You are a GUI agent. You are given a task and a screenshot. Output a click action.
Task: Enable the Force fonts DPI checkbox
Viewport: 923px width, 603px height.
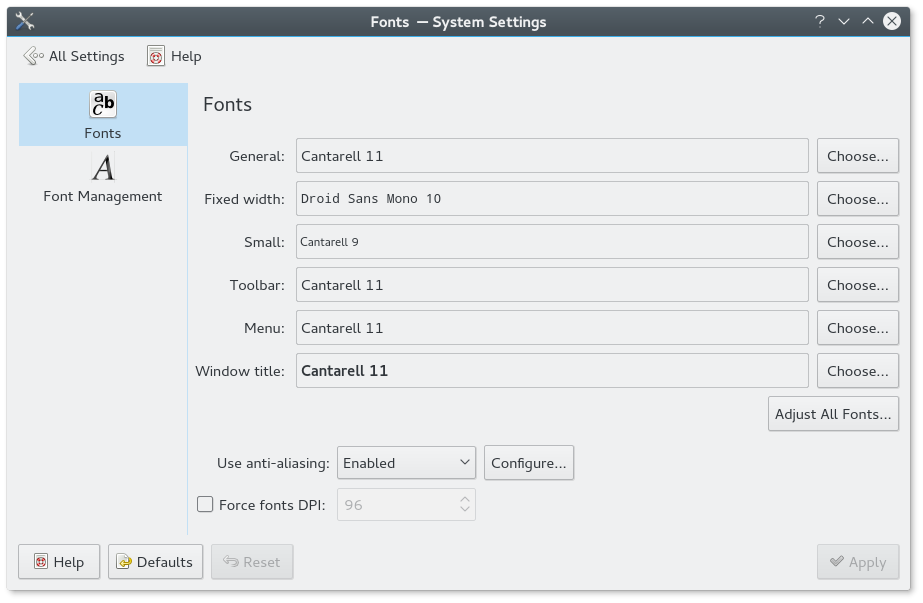(x=205, y=505)
